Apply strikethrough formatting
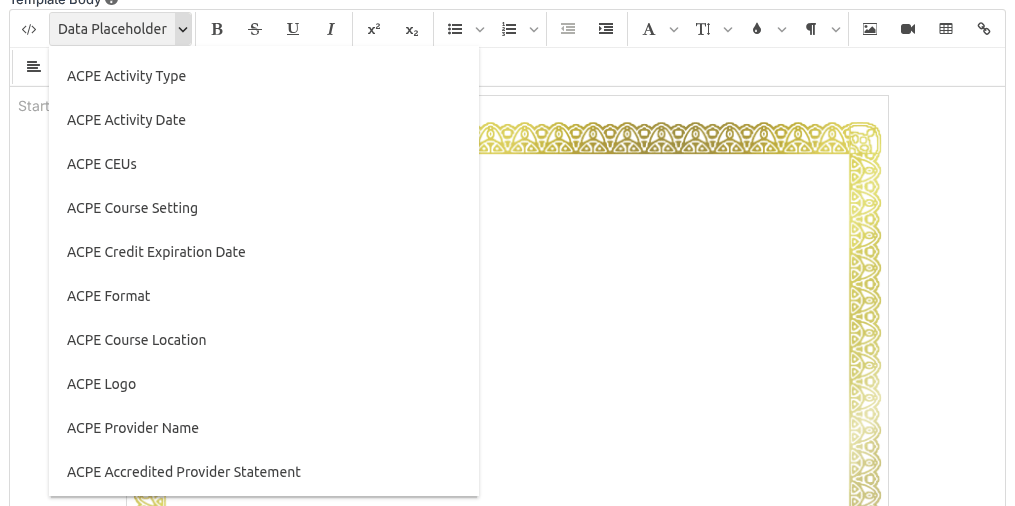1015x506 pixels. click(x=255, y=29)
